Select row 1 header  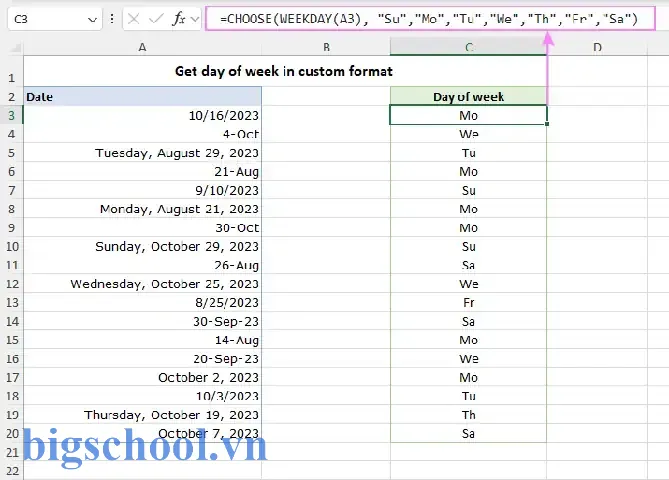point(12,71)
